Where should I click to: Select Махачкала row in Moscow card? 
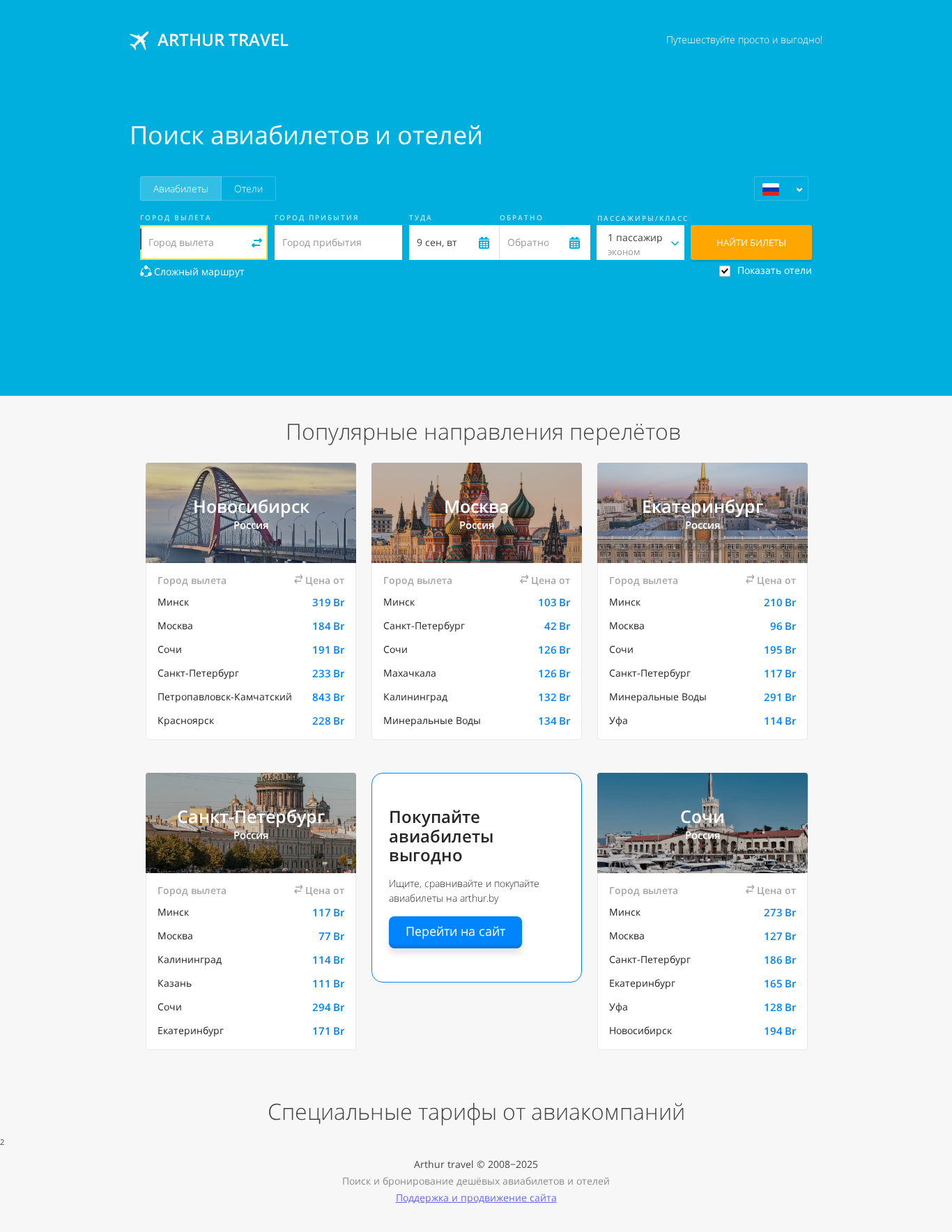coord(477,673)
